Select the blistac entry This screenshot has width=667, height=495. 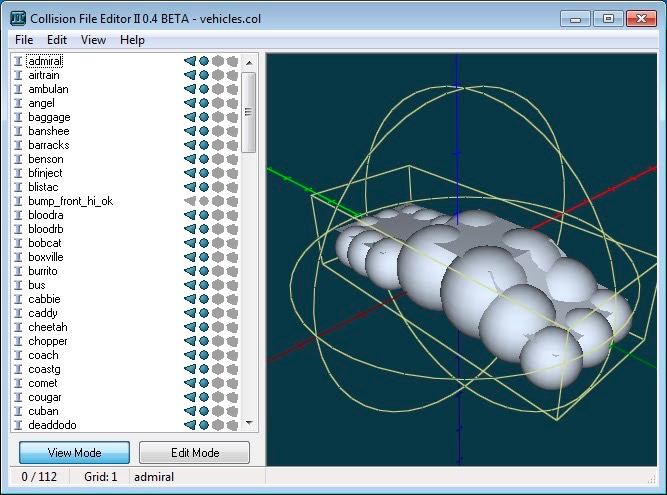pos(43,187)
